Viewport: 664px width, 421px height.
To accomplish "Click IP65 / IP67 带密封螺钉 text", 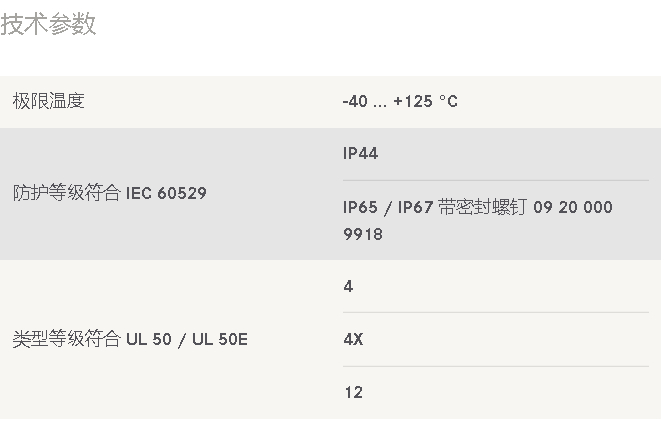I will tap(435, 208).
